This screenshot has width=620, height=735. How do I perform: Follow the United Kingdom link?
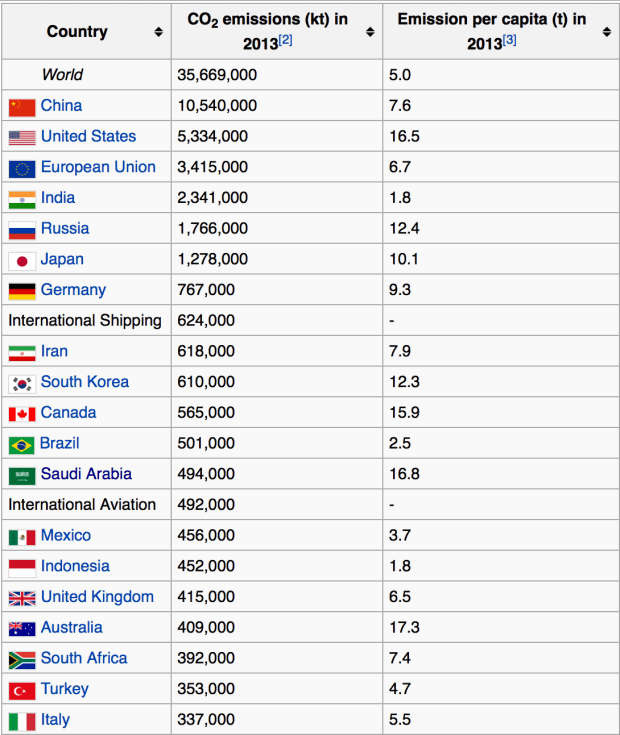click(97, 597)
